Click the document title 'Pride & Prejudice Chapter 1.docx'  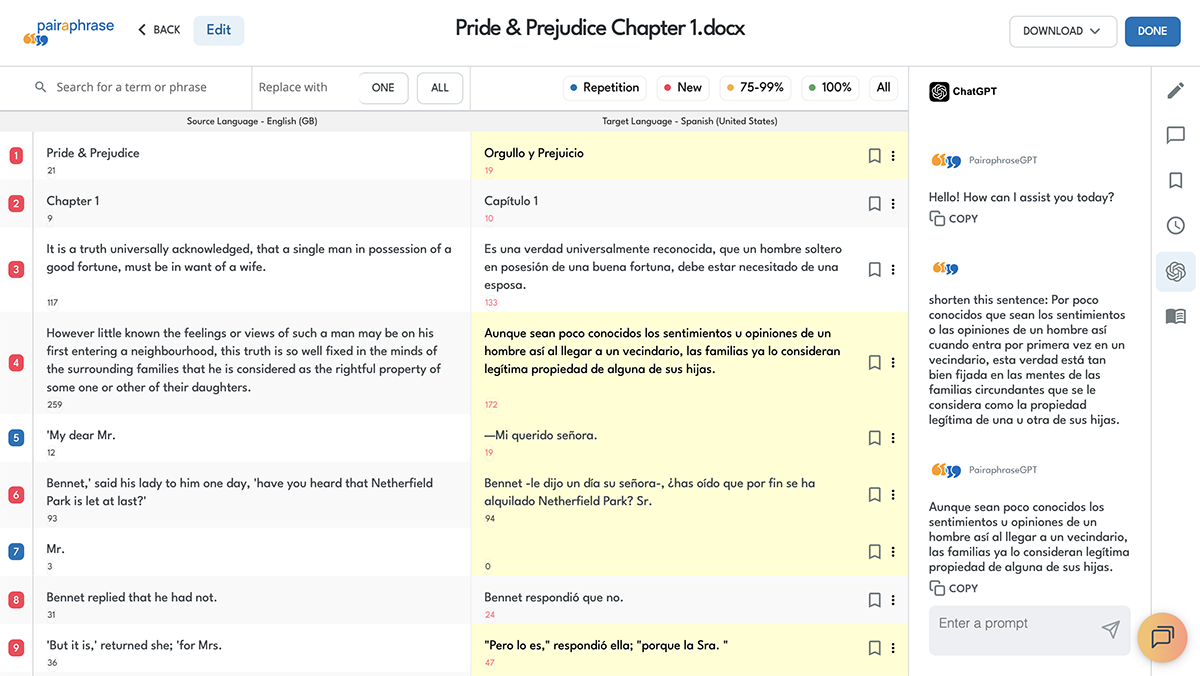click(x=600, y=29)
